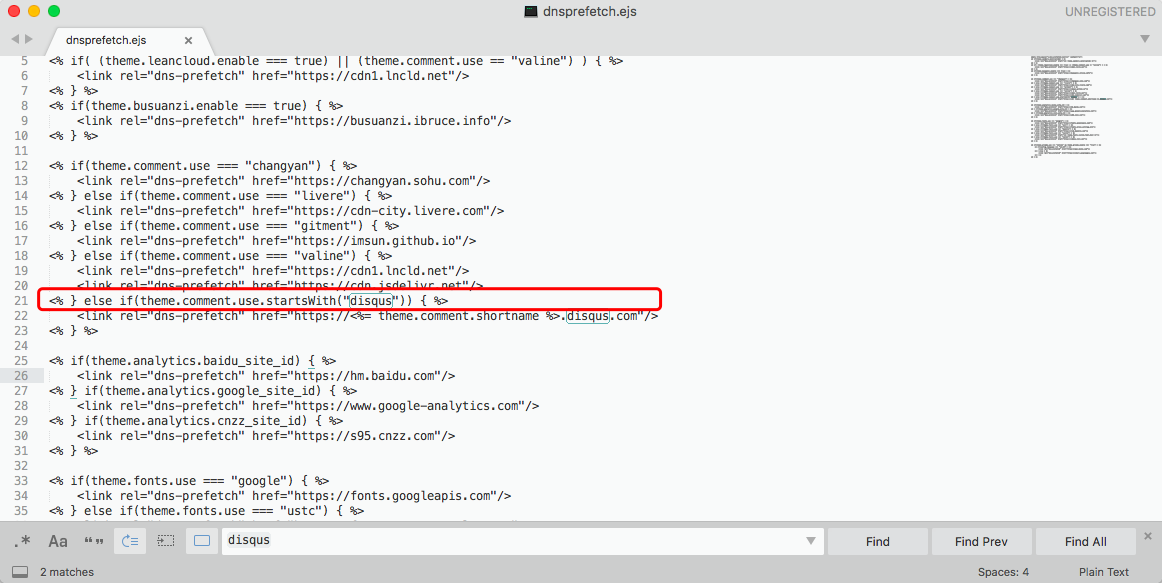Image resolution: width=1162 pixels, height=583 pixels.
Task: Open Plain Text syntax selector
Action: coord(1103,571)
